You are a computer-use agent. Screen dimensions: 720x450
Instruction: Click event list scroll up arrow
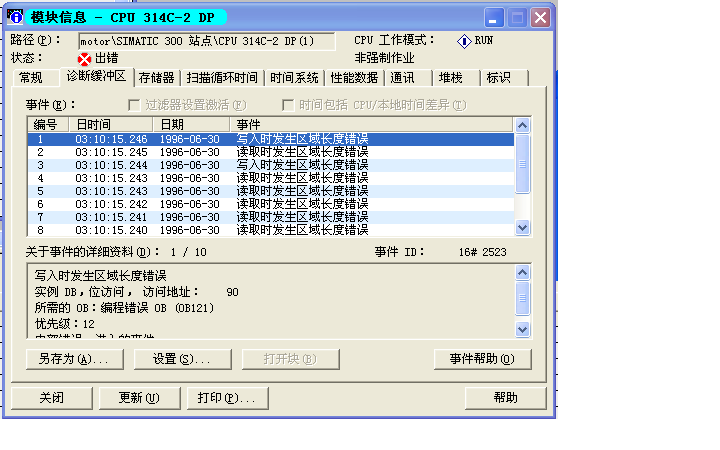tap(523, 125)
